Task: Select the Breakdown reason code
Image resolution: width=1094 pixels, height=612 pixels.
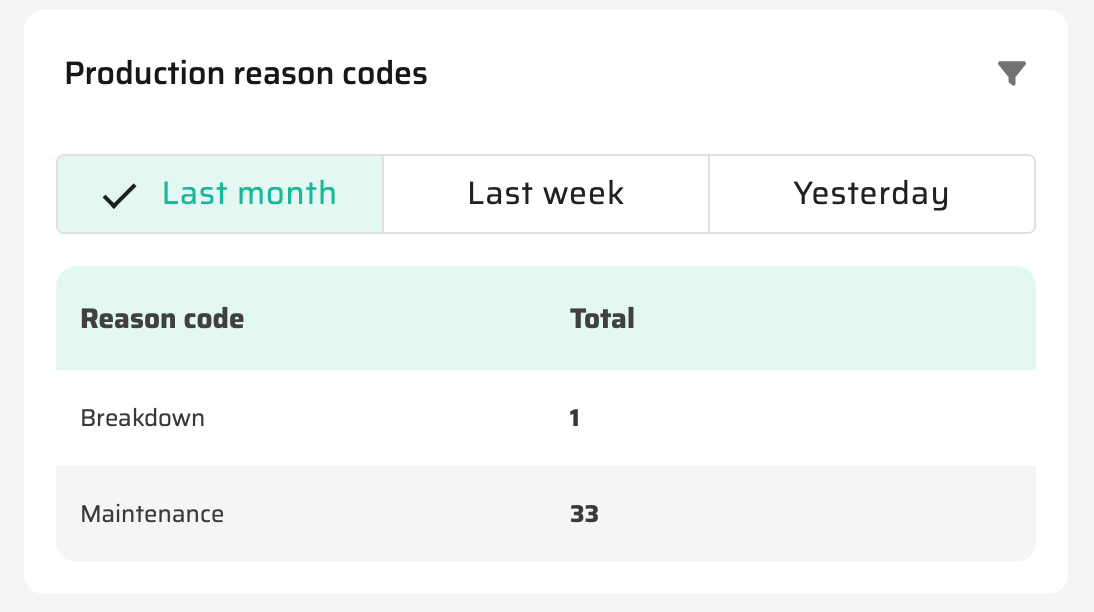Action: coord(143,418)
